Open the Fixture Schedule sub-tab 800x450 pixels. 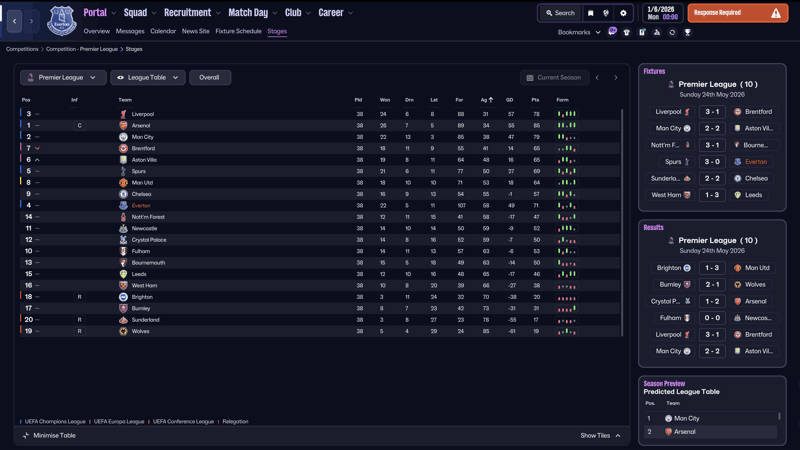[238, 31]
